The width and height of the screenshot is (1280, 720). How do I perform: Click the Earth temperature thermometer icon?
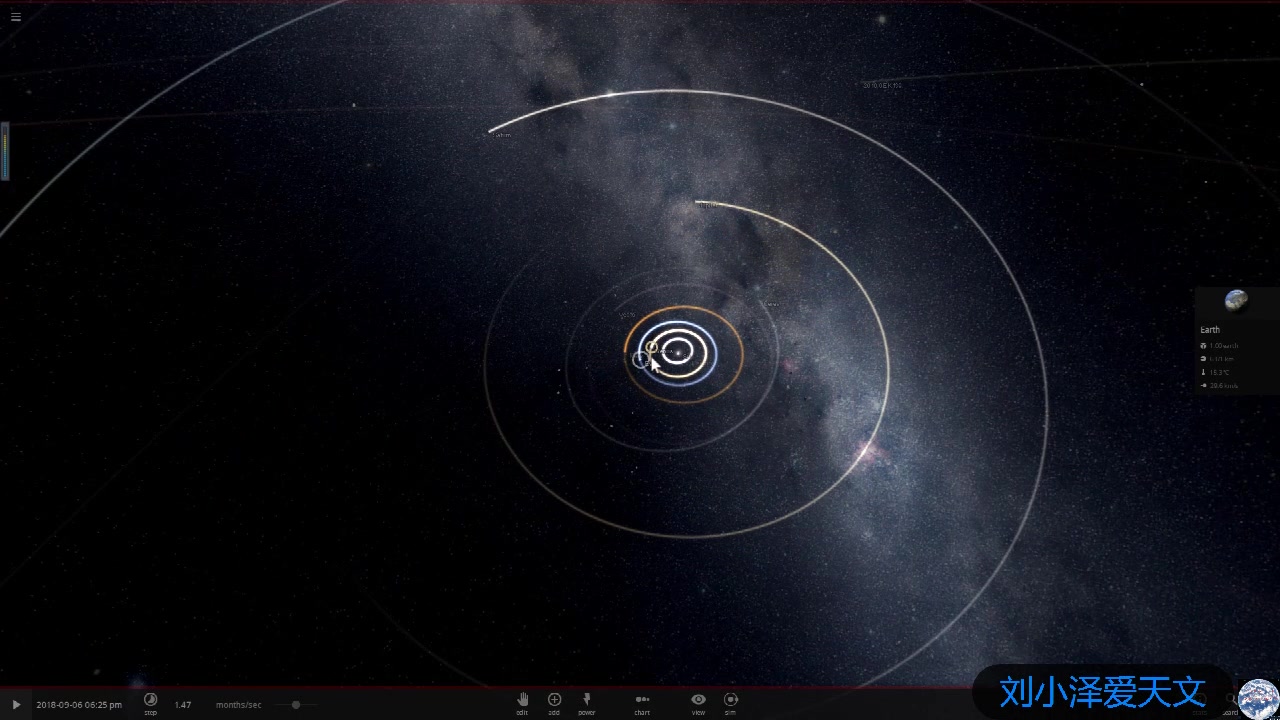[x=1203, y=372]
